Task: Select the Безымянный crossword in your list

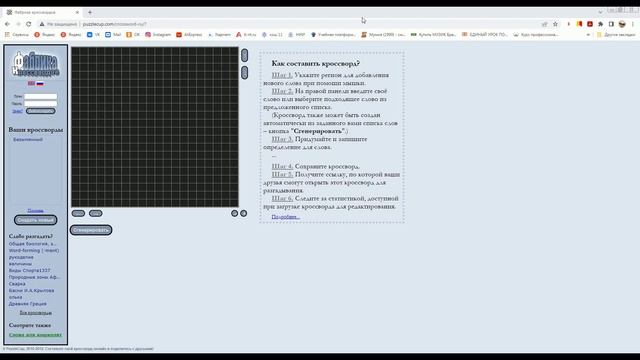Action: (28, 140)
